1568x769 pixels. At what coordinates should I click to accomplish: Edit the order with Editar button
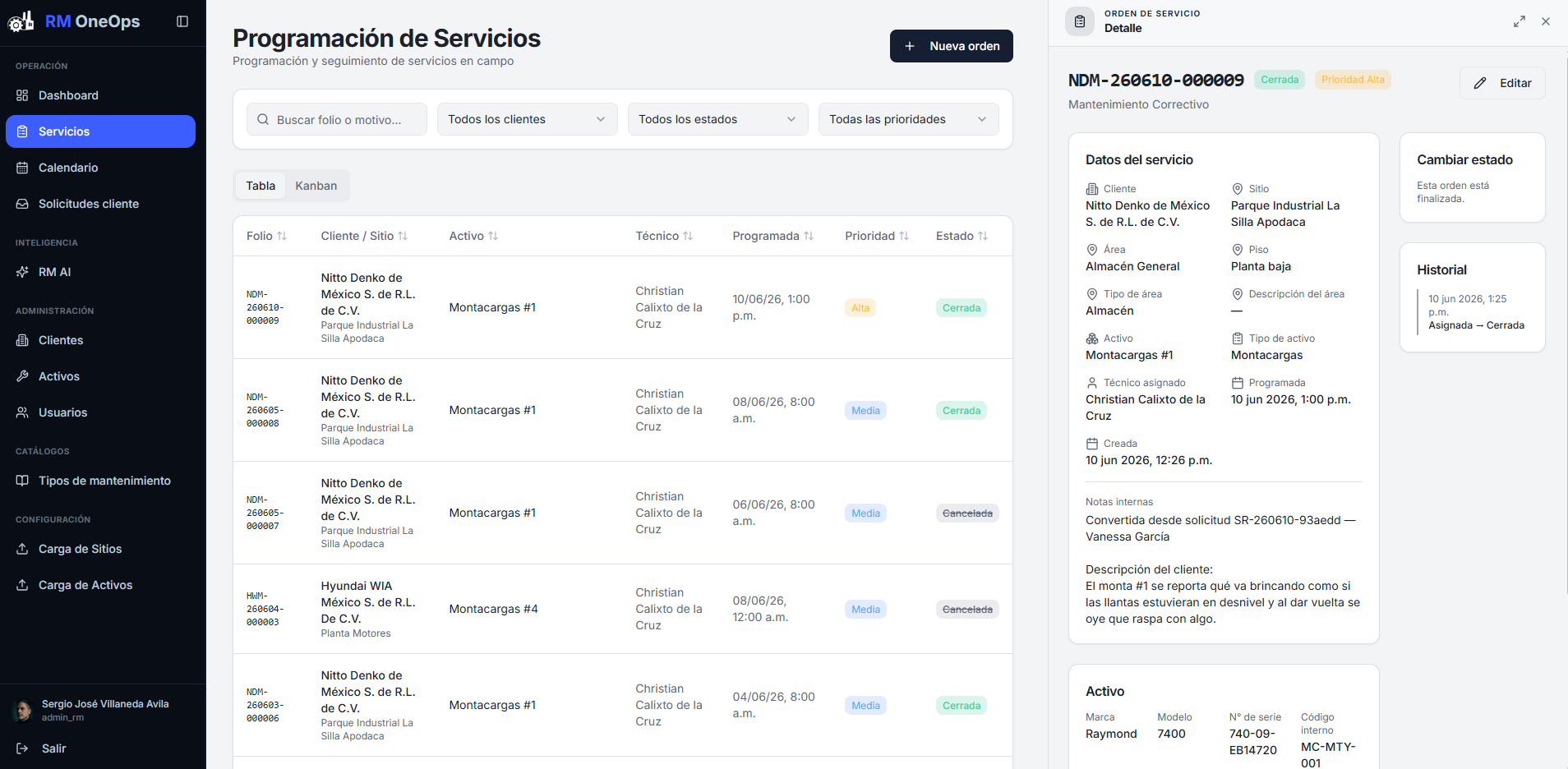point(1502,83)
